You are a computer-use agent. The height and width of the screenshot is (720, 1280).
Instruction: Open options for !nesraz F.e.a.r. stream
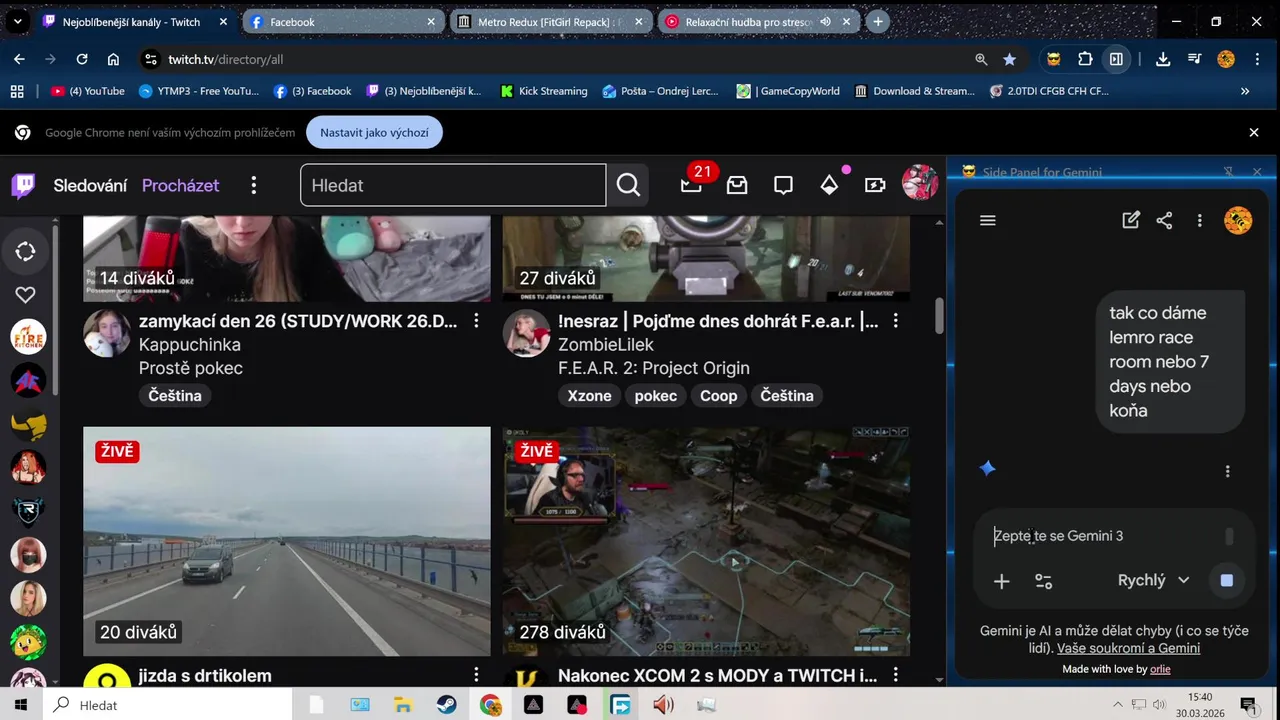[896, 321]
